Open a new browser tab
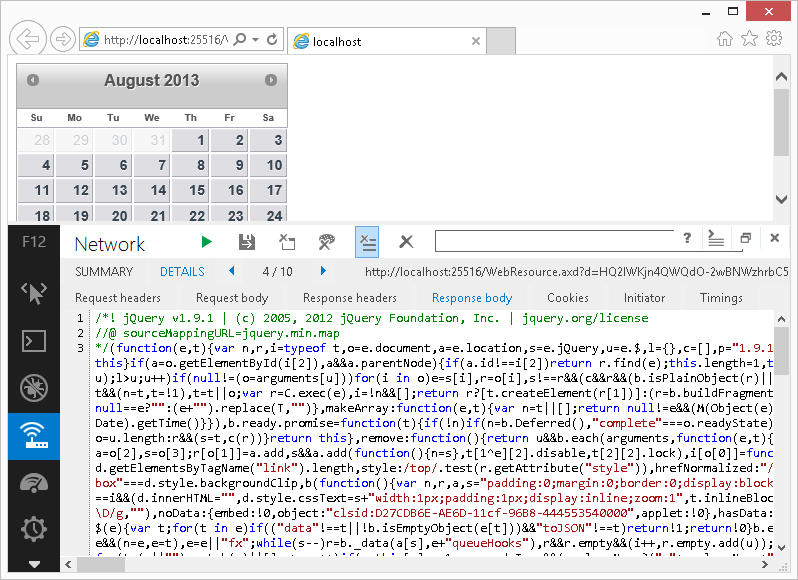798x580 pixels. click(501, 41)
